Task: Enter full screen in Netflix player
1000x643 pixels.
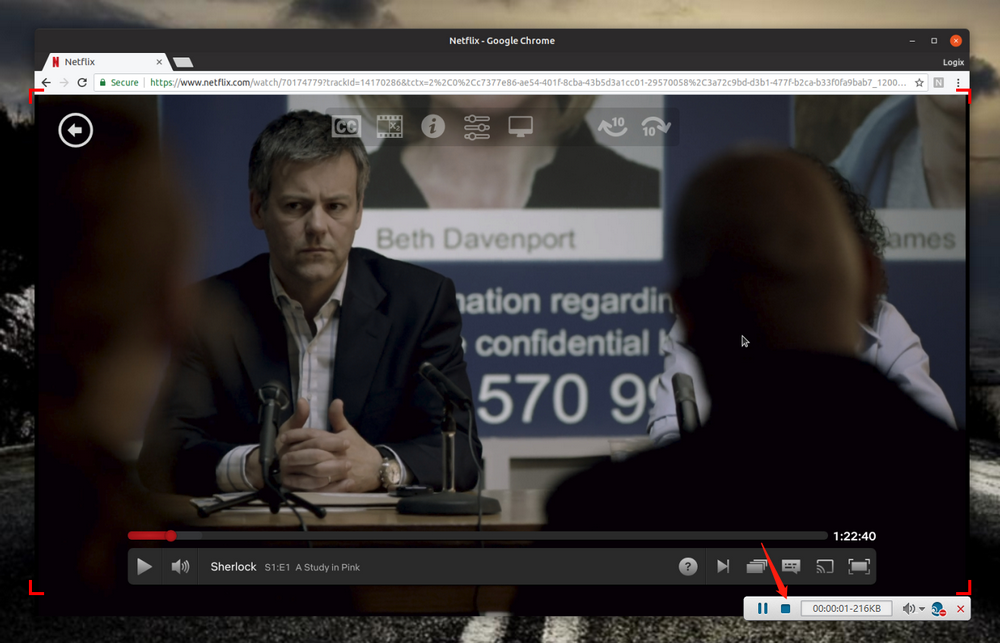Action: tap(859, 566)
